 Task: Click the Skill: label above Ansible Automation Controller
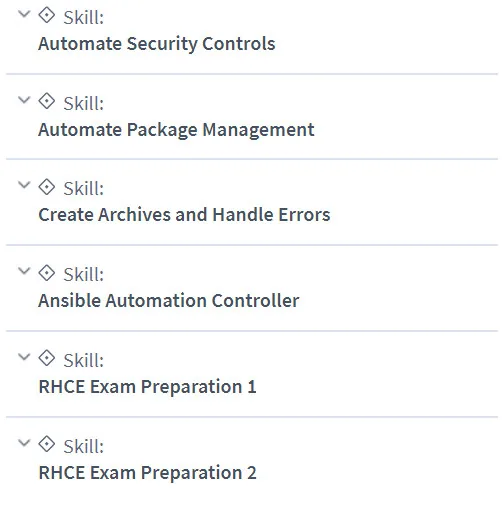click(x=84, y=275)
